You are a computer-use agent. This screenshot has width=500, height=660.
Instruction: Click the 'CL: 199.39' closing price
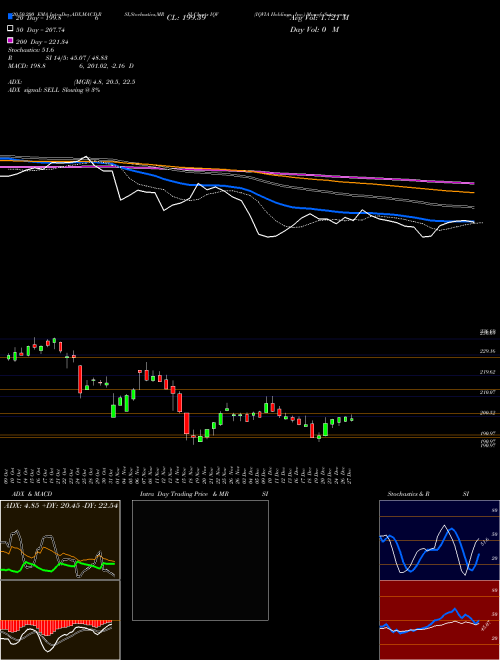[186, 18]
